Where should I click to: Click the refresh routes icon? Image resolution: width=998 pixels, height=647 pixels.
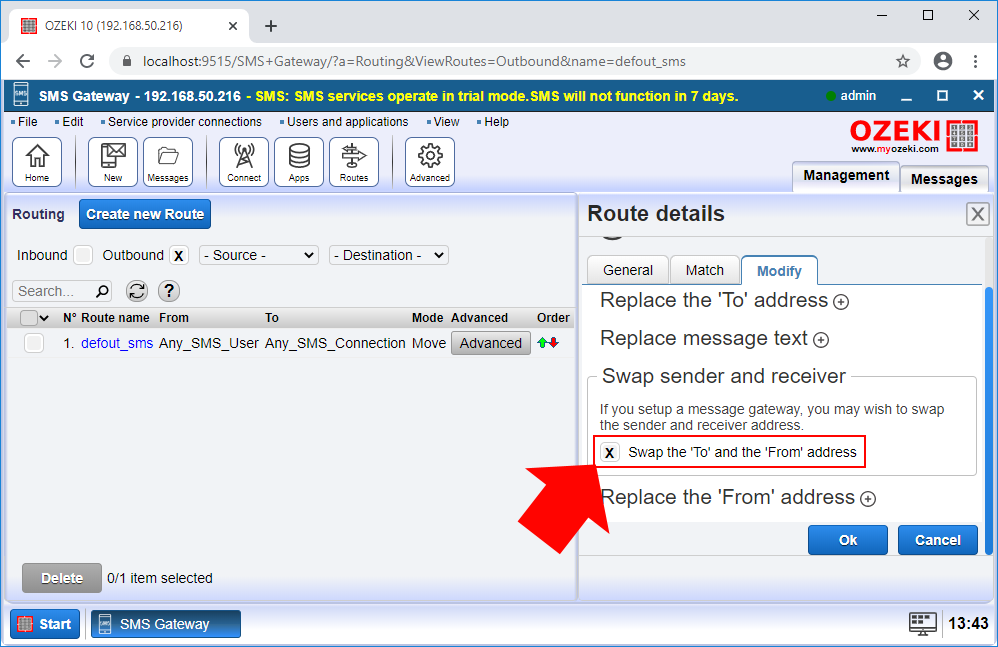coord(137,291)
